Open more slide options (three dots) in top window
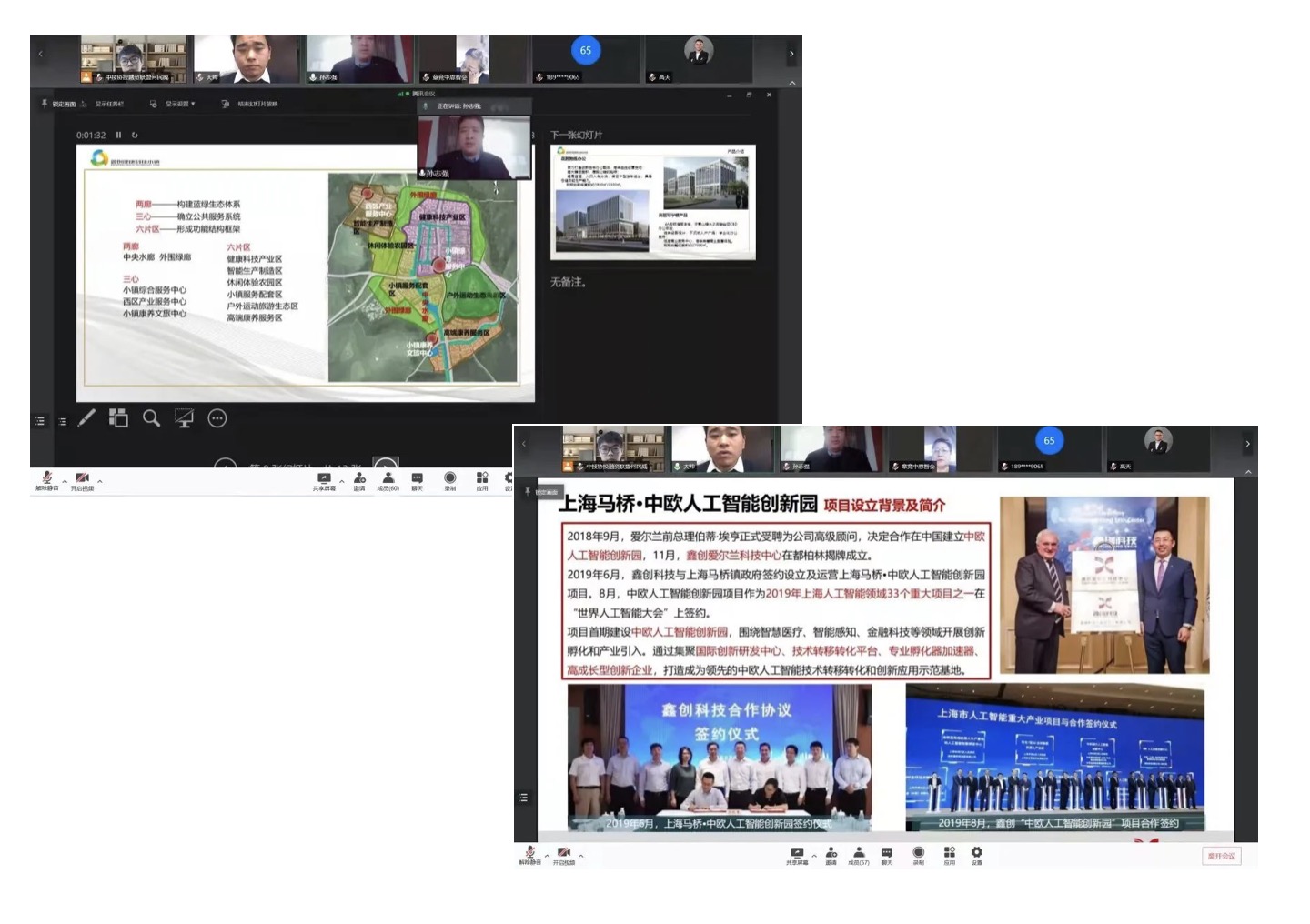Image resolution: width=1310 pixels, height=924 pixels. click(217, 418)
